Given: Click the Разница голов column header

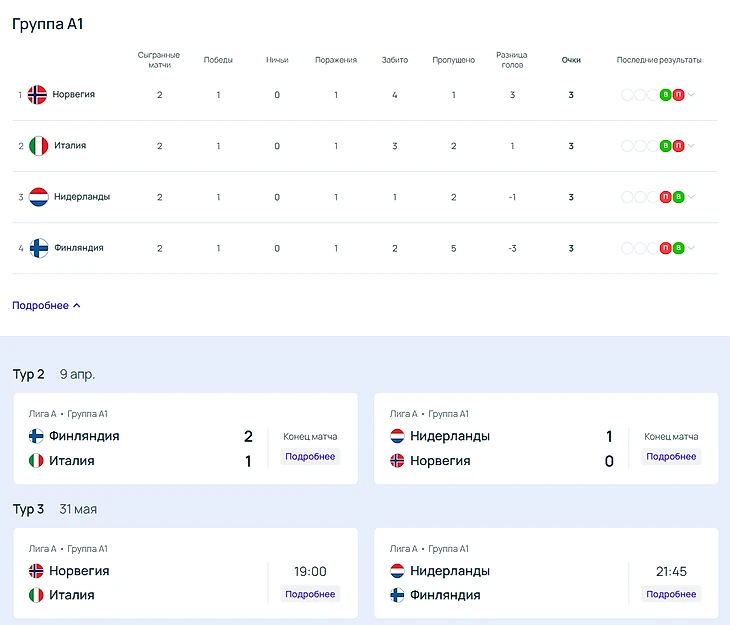Looking at the screenshot, I should pos(512,60).
